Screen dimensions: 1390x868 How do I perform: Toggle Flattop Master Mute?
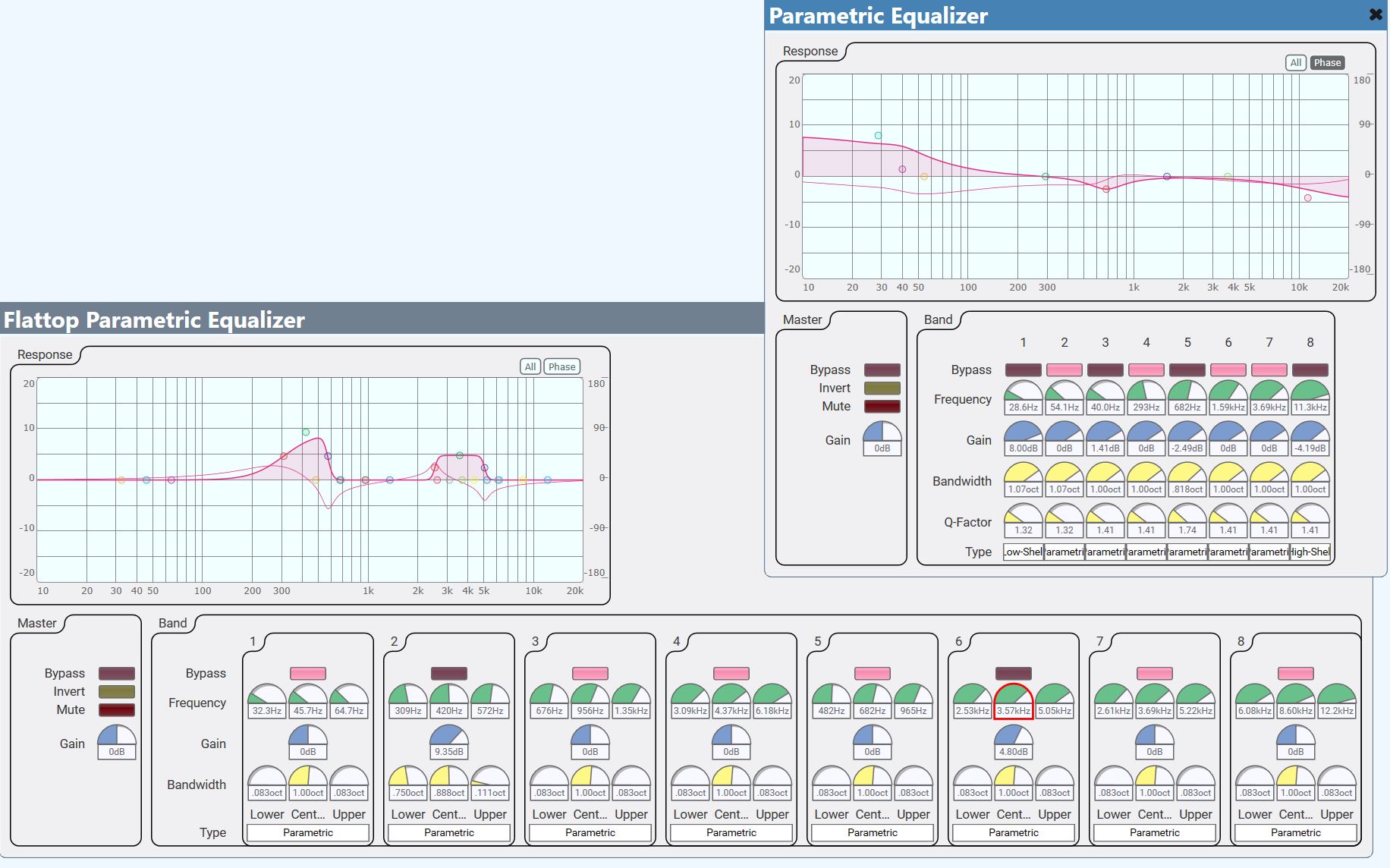click(117, 710)
